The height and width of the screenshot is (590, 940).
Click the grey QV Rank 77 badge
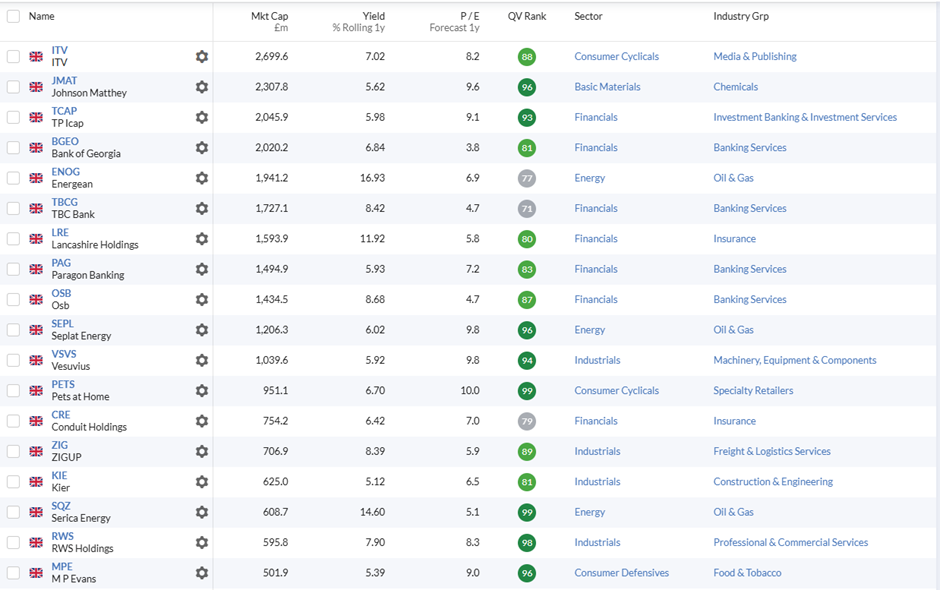527,179
